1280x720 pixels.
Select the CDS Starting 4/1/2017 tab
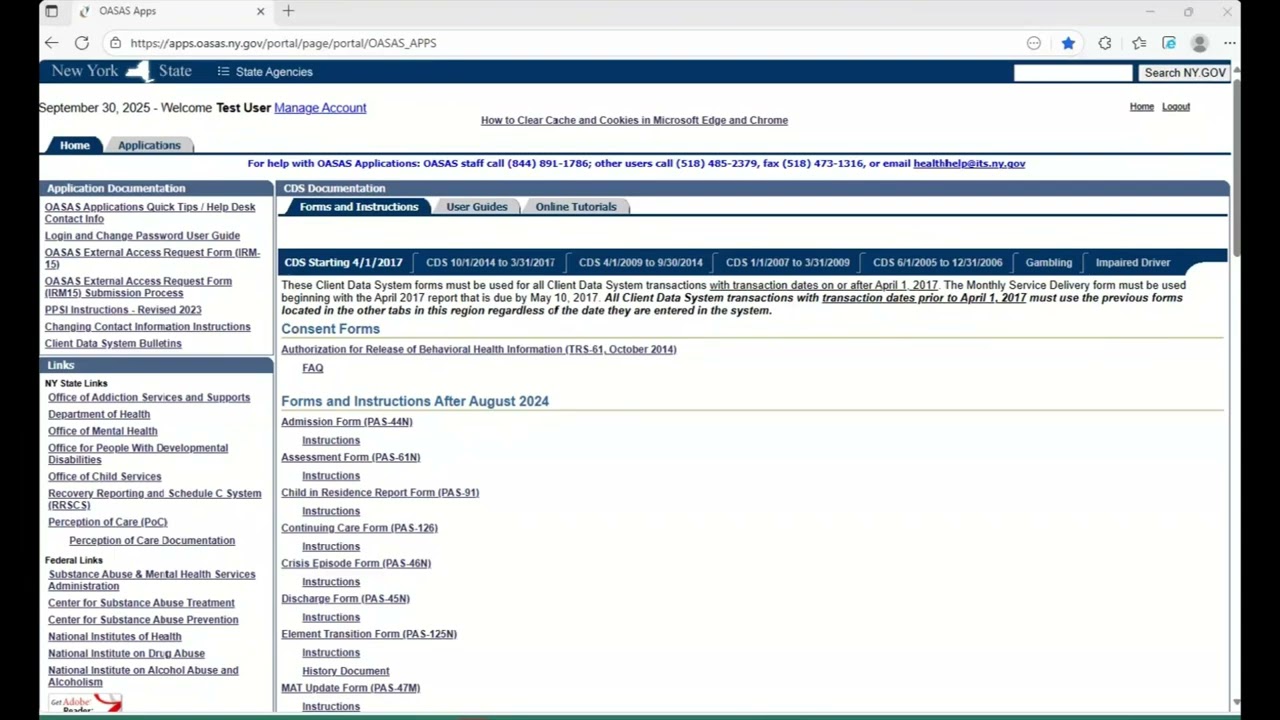[343, 262]
